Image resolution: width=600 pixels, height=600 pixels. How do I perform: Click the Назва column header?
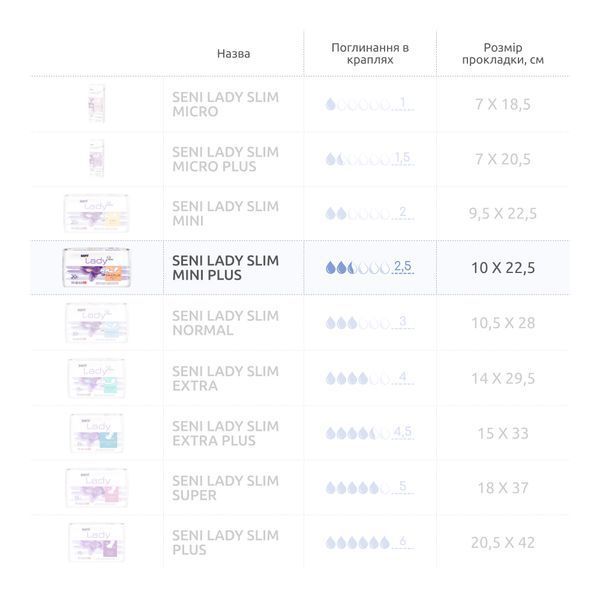point(233,54)
